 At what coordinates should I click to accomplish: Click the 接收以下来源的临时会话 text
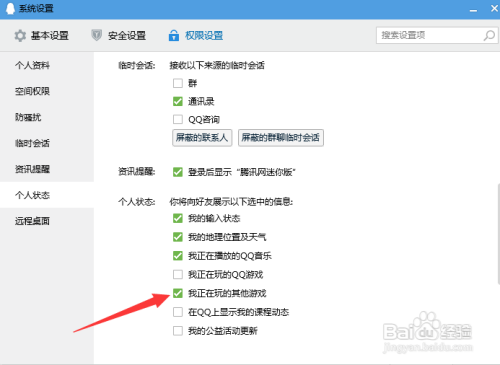pyautogui.click(x=217, y=65)
